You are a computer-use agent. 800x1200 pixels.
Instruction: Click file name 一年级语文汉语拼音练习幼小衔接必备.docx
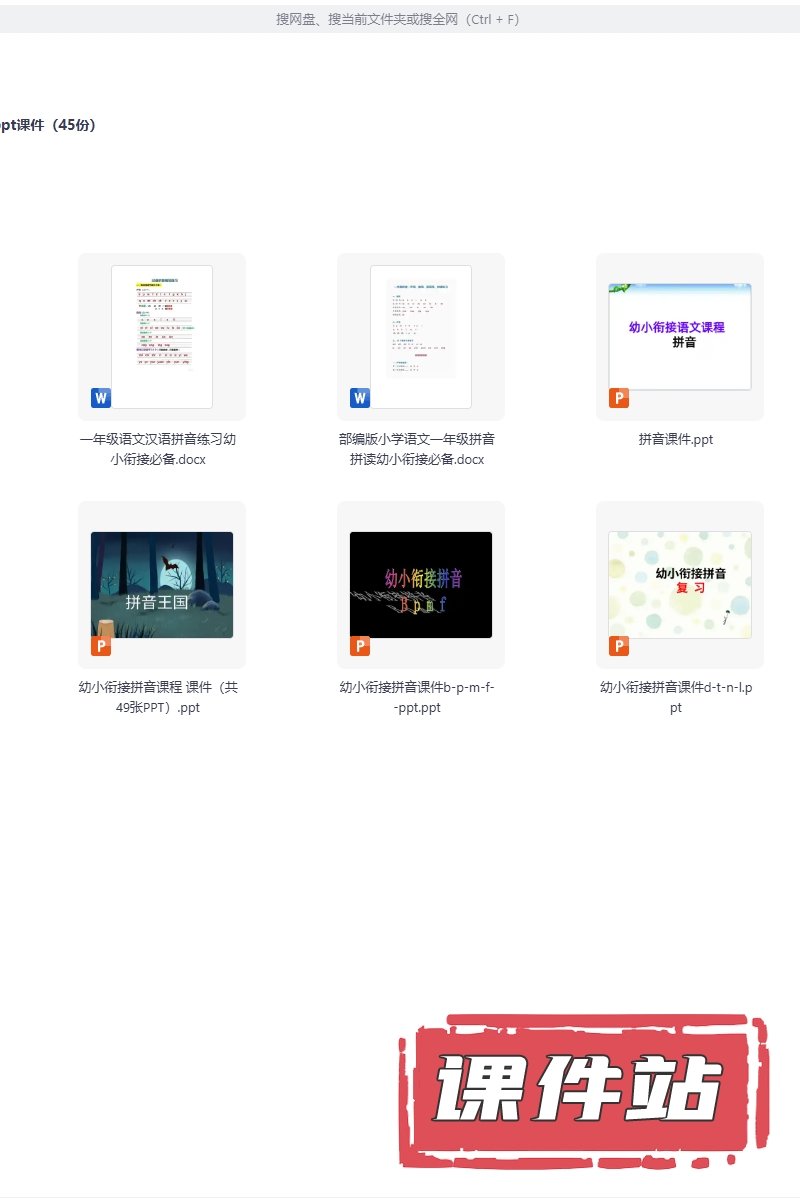click(158, 449)
